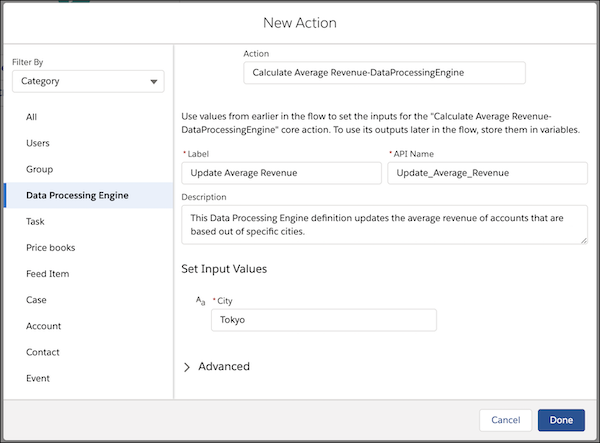Click the API Name input field

point(487,173)
